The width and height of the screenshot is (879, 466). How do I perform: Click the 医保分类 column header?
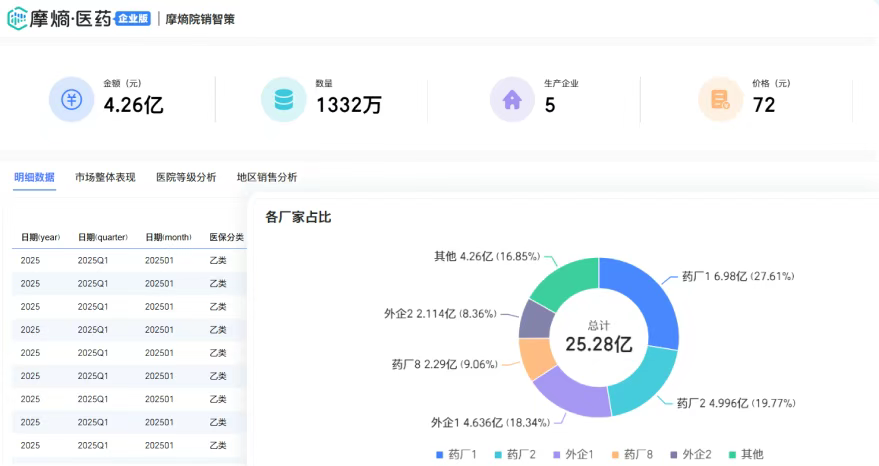(226, 237)
